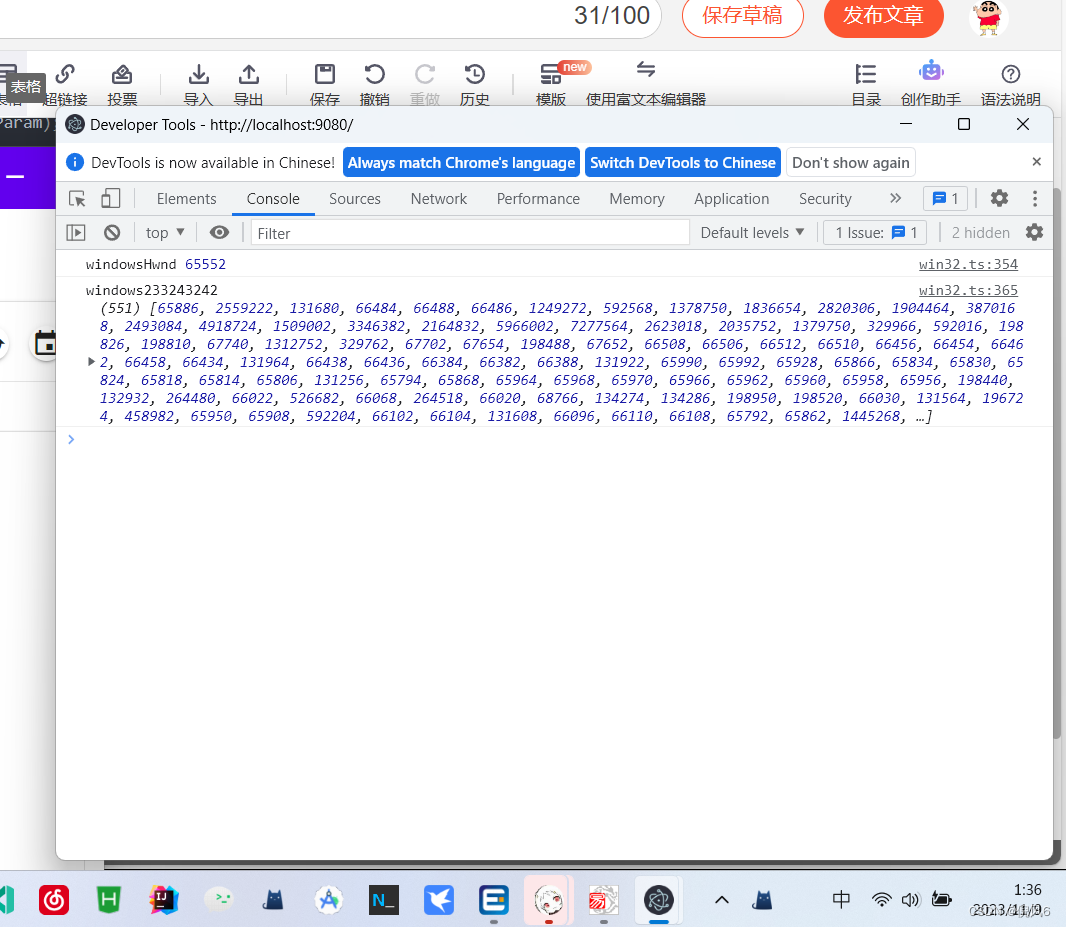The width and height of the screenshot is (1066, 927).
Task: Open the creation assistant (创作助手)
Action: 931,84
